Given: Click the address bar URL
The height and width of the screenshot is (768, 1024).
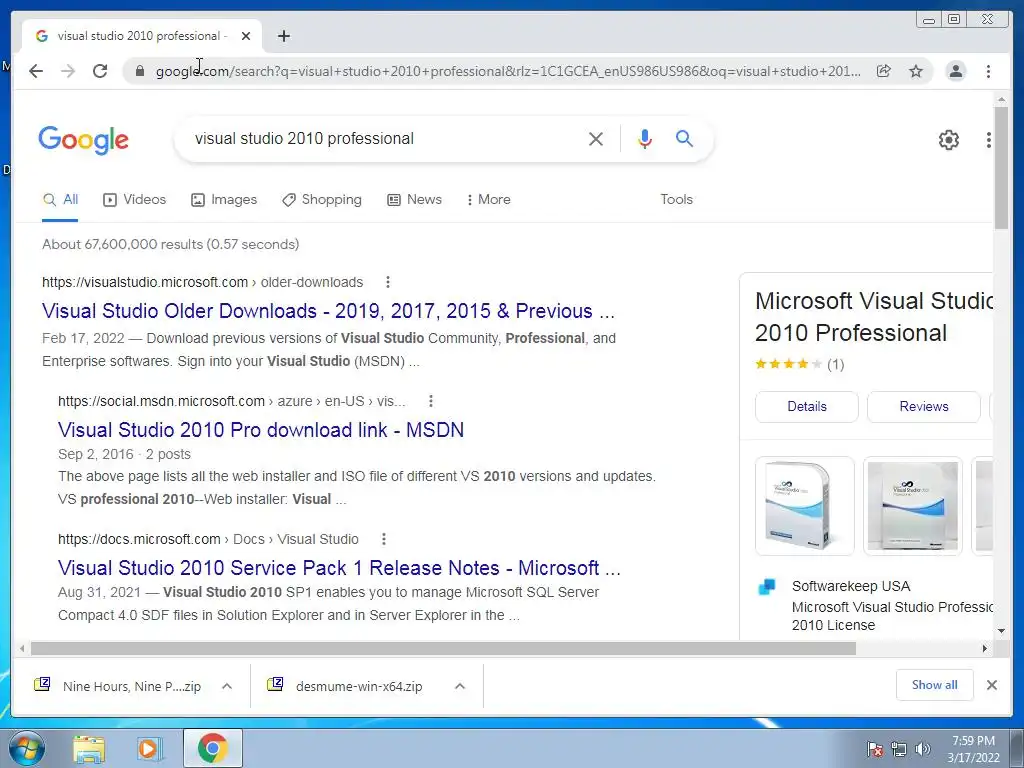Looking at the screenshot, I should [508, 71].
